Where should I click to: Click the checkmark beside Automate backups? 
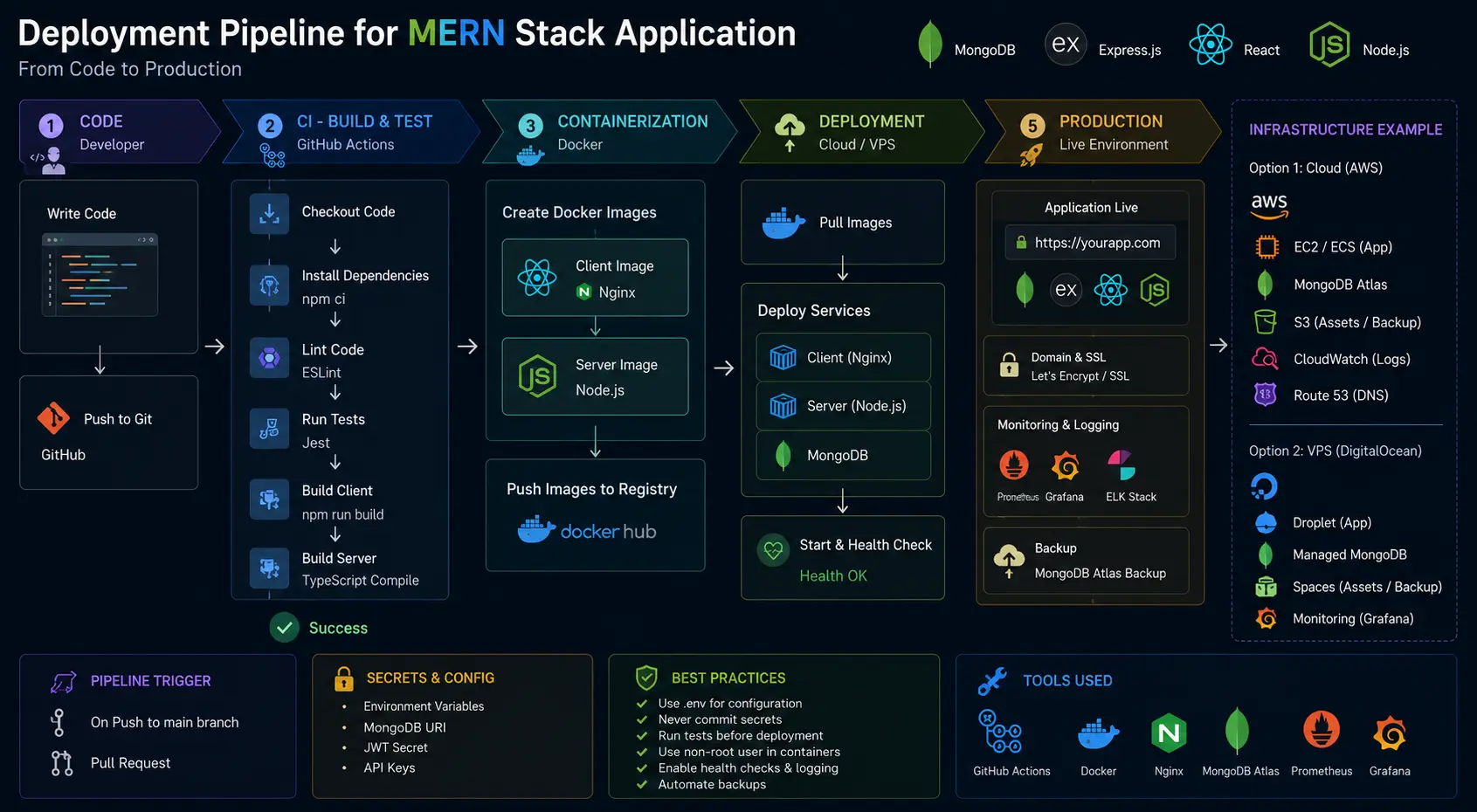pyautogui.click(x=642, y=784)
